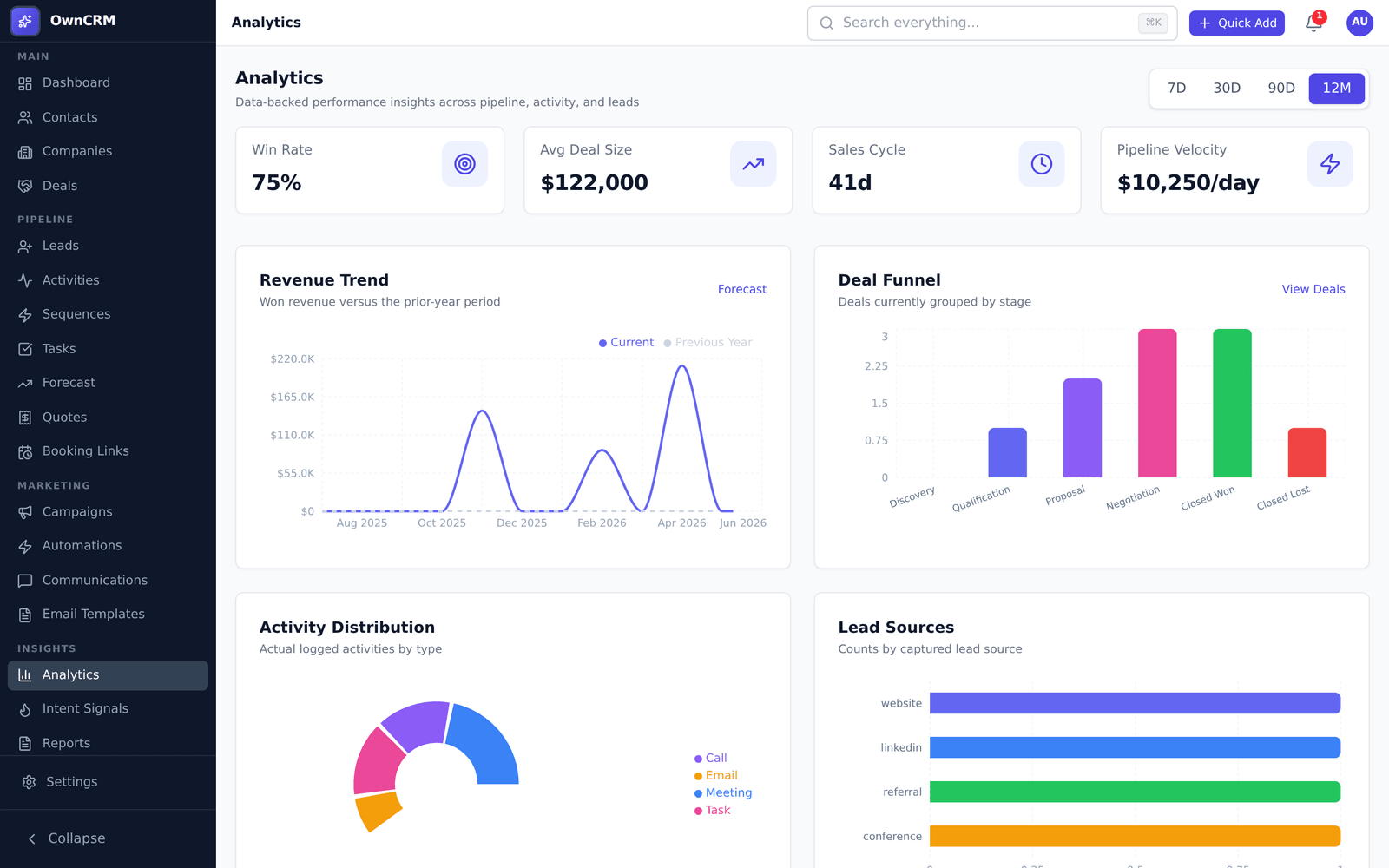Open the Forecast link in Revenue Trend
Viewport: 1389px width, 868px height.
(742, 290)
